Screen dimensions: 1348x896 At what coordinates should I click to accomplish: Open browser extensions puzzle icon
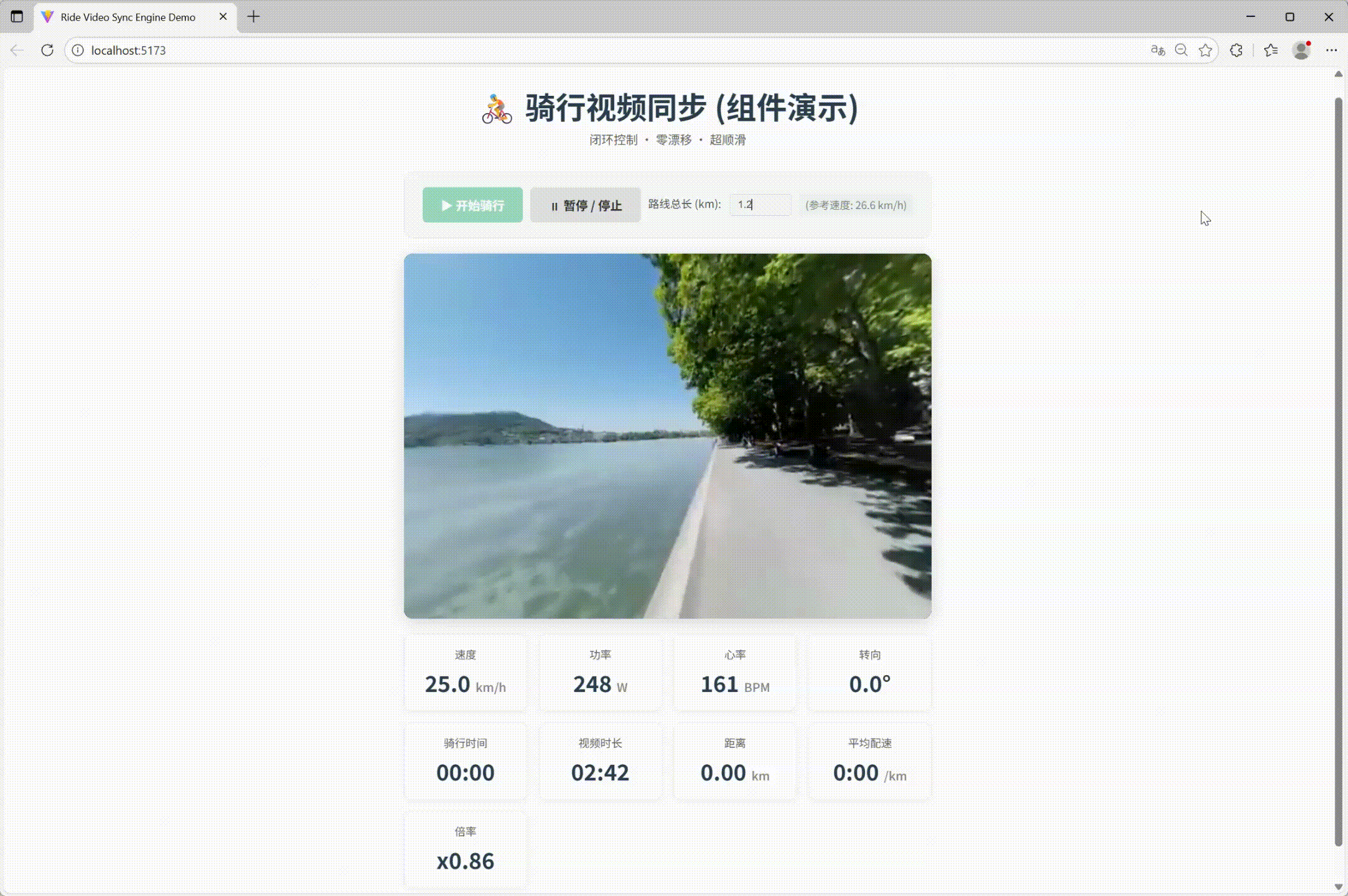(x=1236, y=50)
